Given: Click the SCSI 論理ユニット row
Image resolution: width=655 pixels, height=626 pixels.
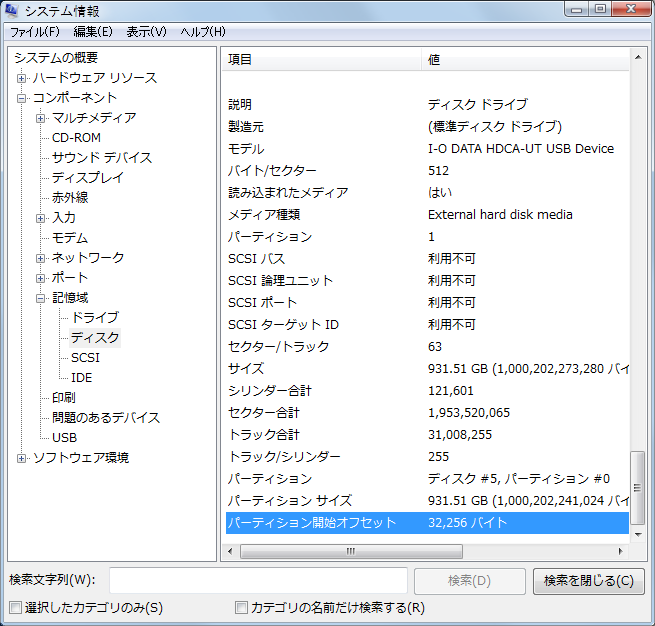Looking at the screenshot, I should pyautogui.click(x=427, y=281).
